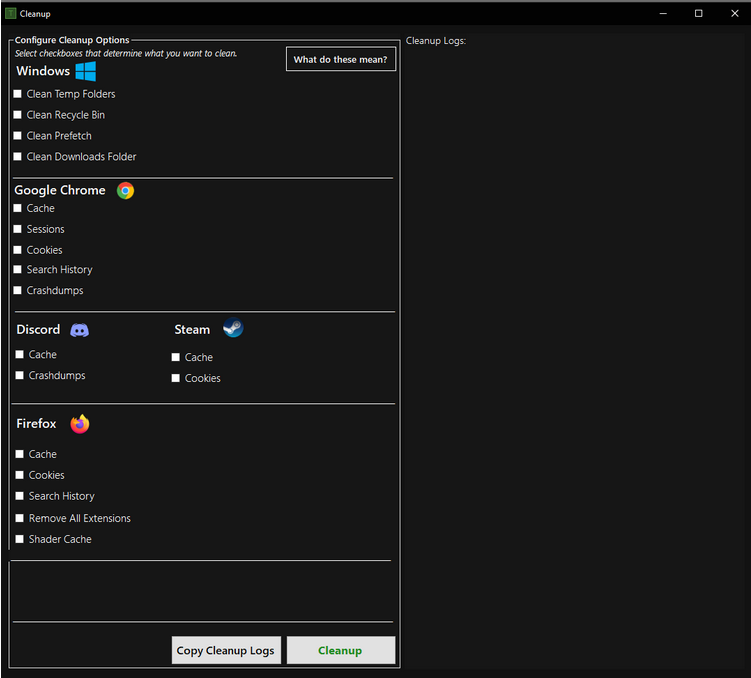751x678 pixels.
Task: Toggle Steam Cookies checkbox
Action: pos(176,378)
